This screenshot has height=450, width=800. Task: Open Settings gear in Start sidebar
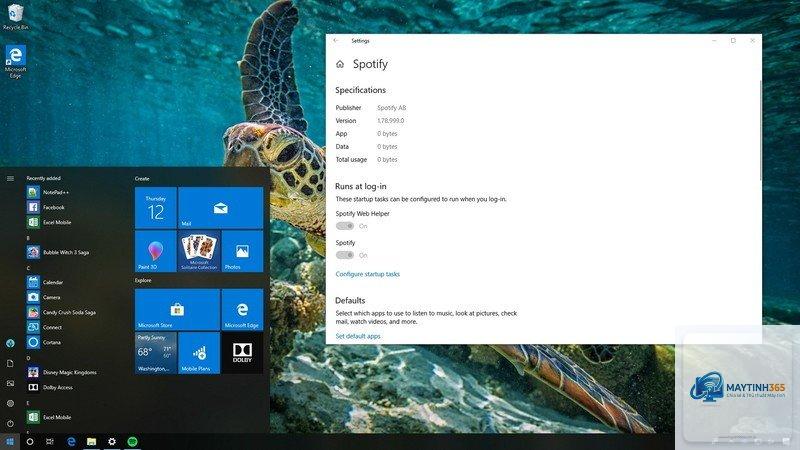point(10,403)
